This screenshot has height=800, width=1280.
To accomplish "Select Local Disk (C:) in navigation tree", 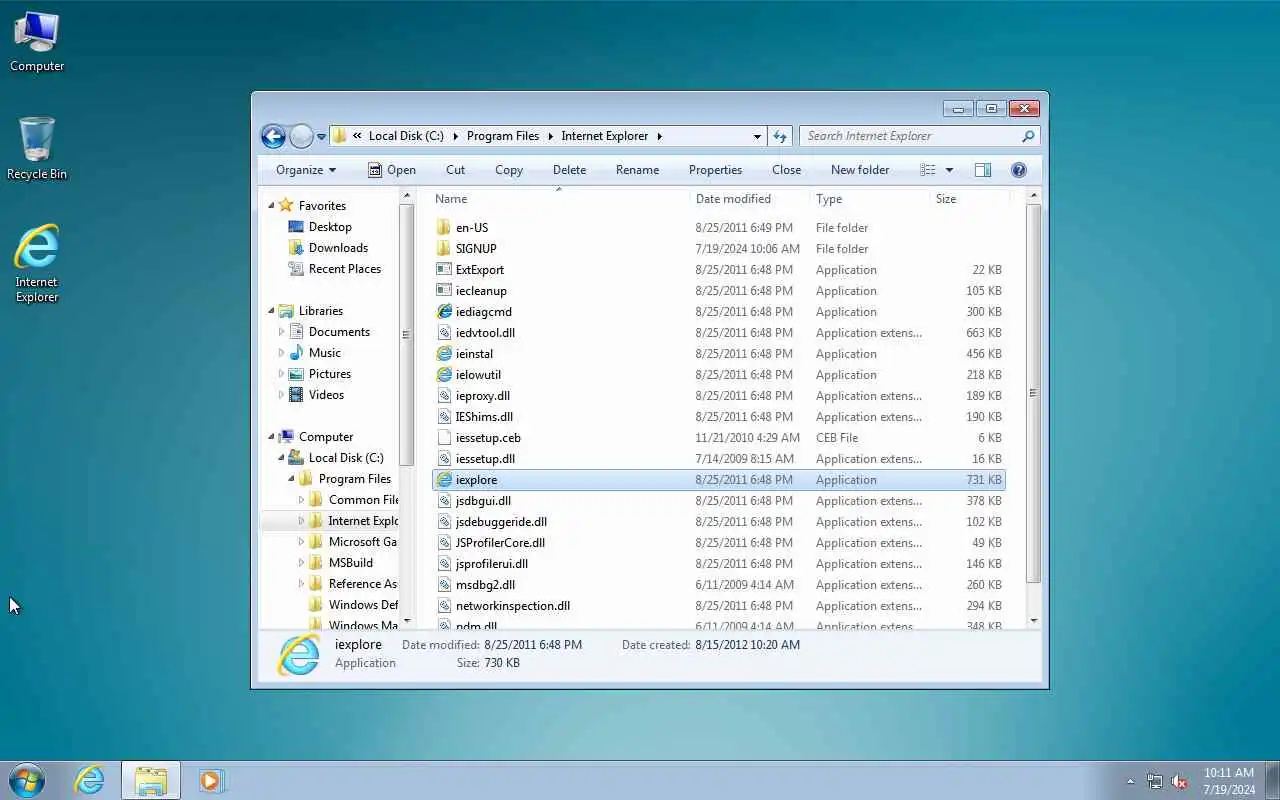I will [x=346, y=458].
